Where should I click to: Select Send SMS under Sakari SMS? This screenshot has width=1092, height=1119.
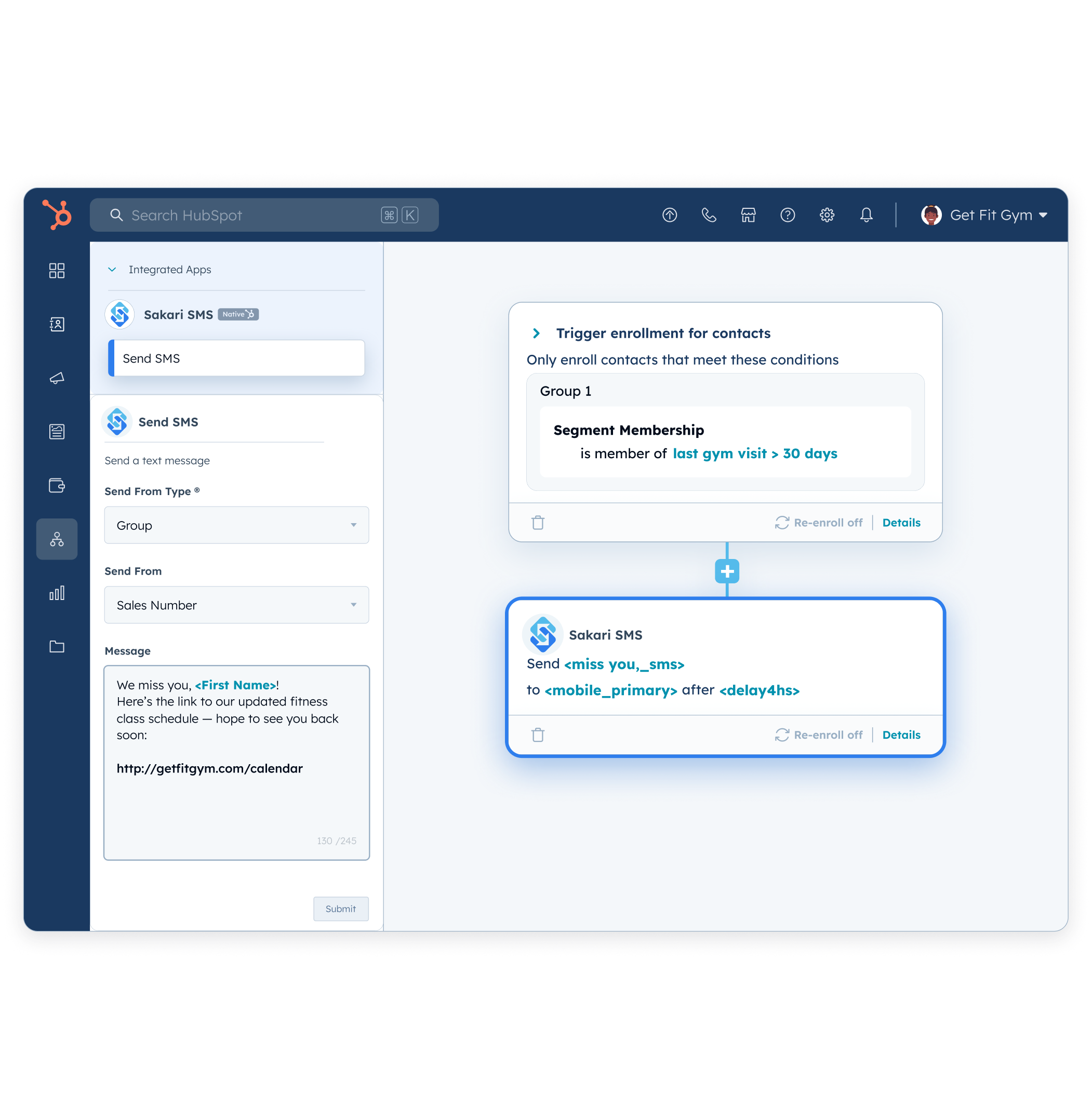click(x=237, y=358)
